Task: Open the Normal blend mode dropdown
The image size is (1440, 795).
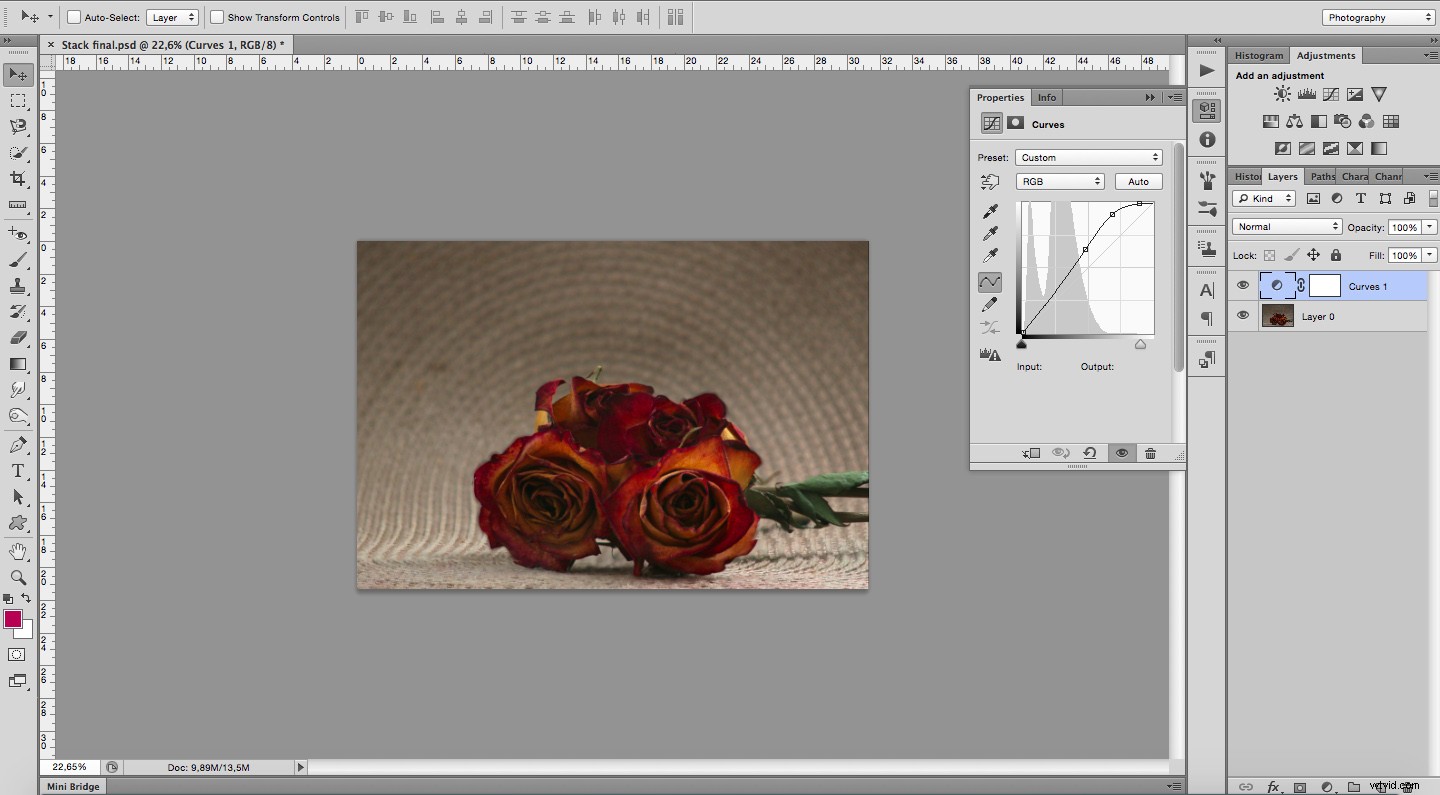Action: pos(1286,226)
